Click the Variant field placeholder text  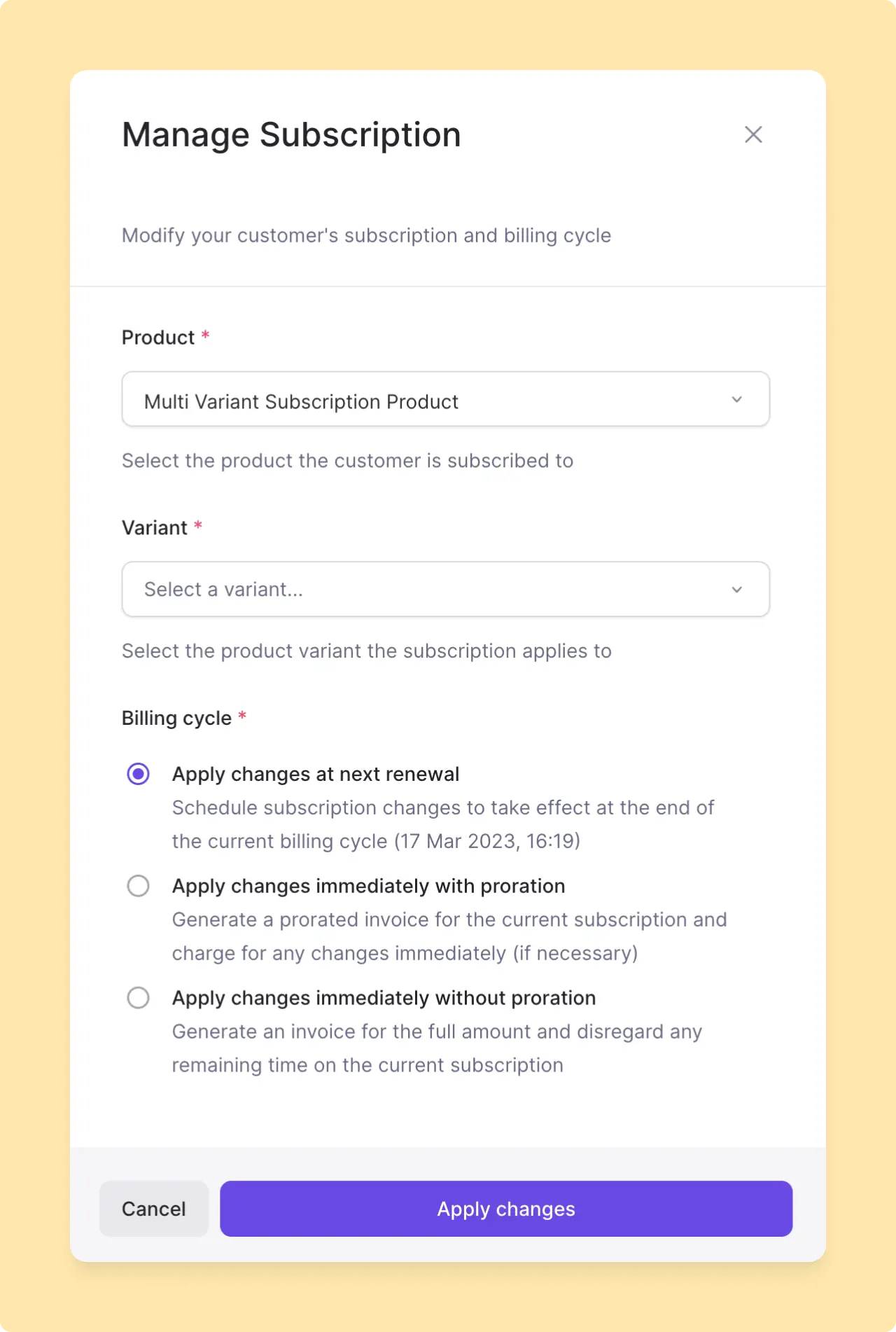click(223, 589)
